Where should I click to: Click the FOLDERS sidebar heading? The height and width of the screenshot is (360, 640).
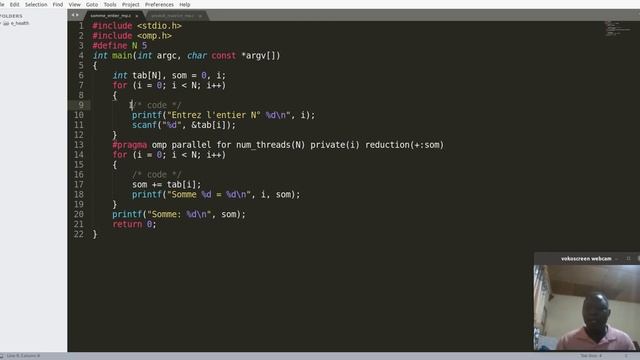pyautogui.click(x=11, y=16)
